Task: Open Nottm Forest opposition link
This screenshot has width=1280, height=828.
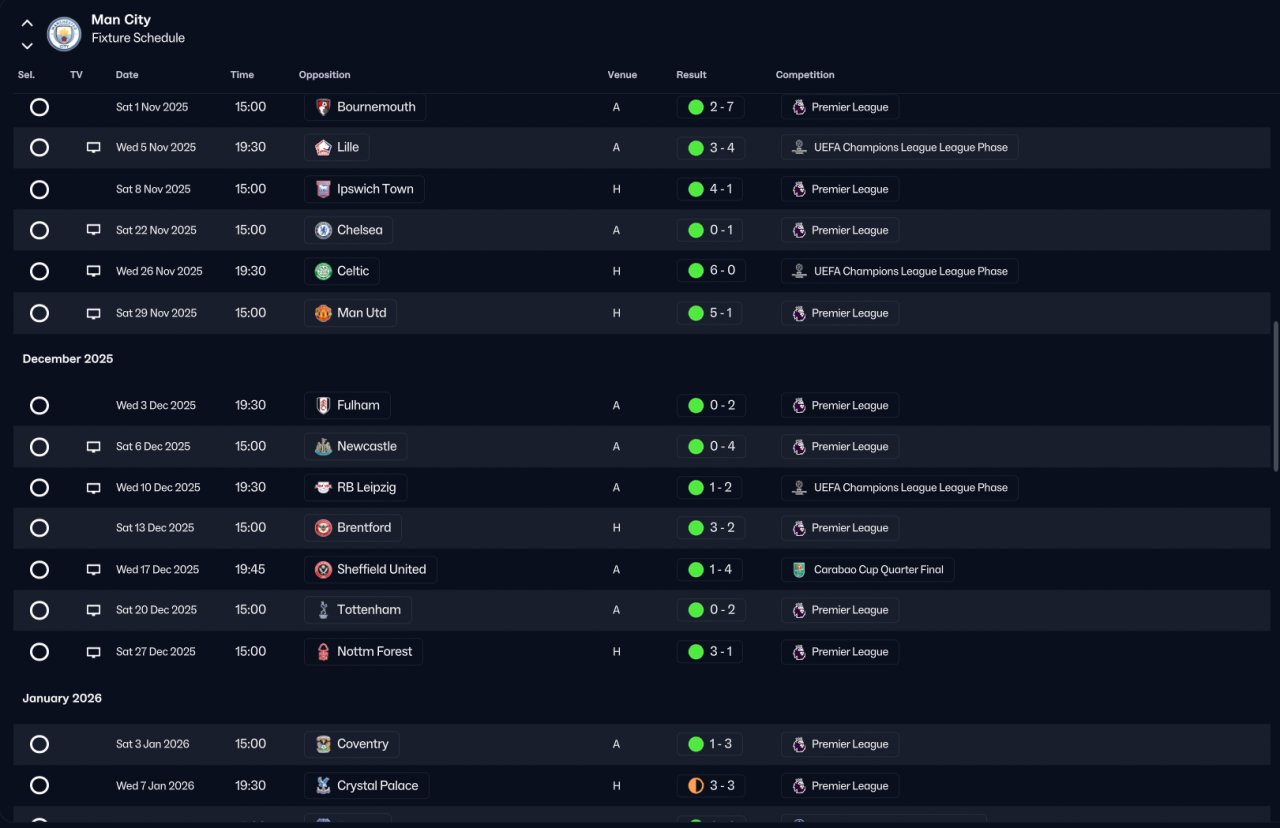Action: 363,652
